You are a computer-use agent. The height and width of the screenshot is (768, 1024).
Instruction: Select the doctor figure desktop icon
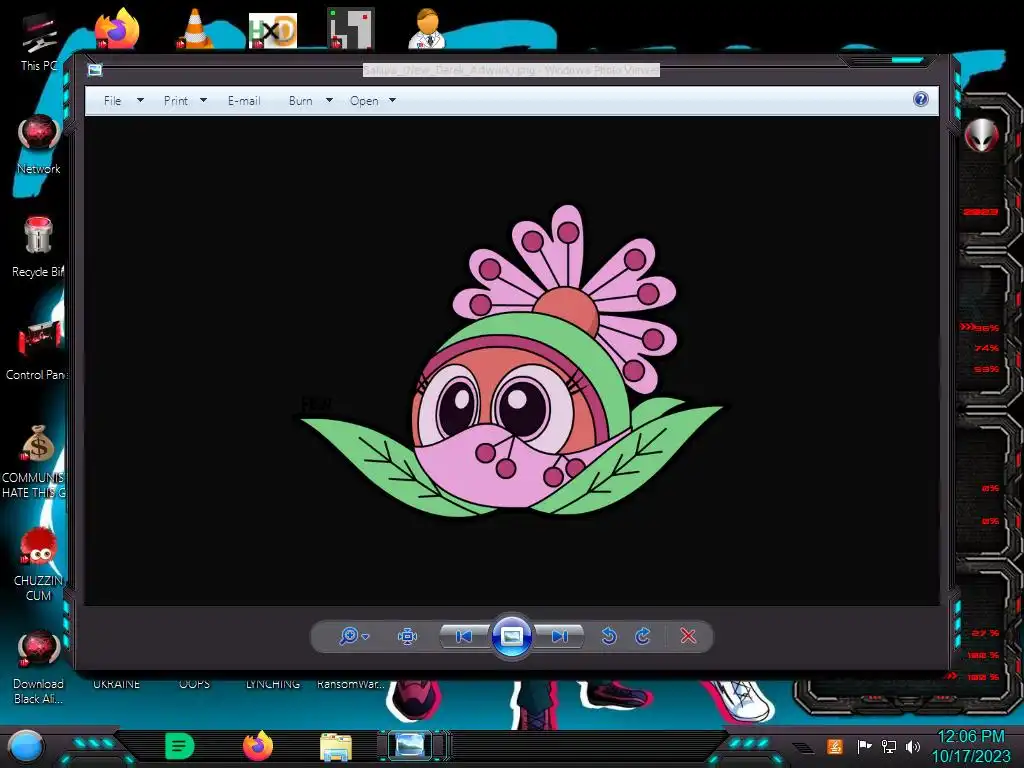click(x=427, y=29)
